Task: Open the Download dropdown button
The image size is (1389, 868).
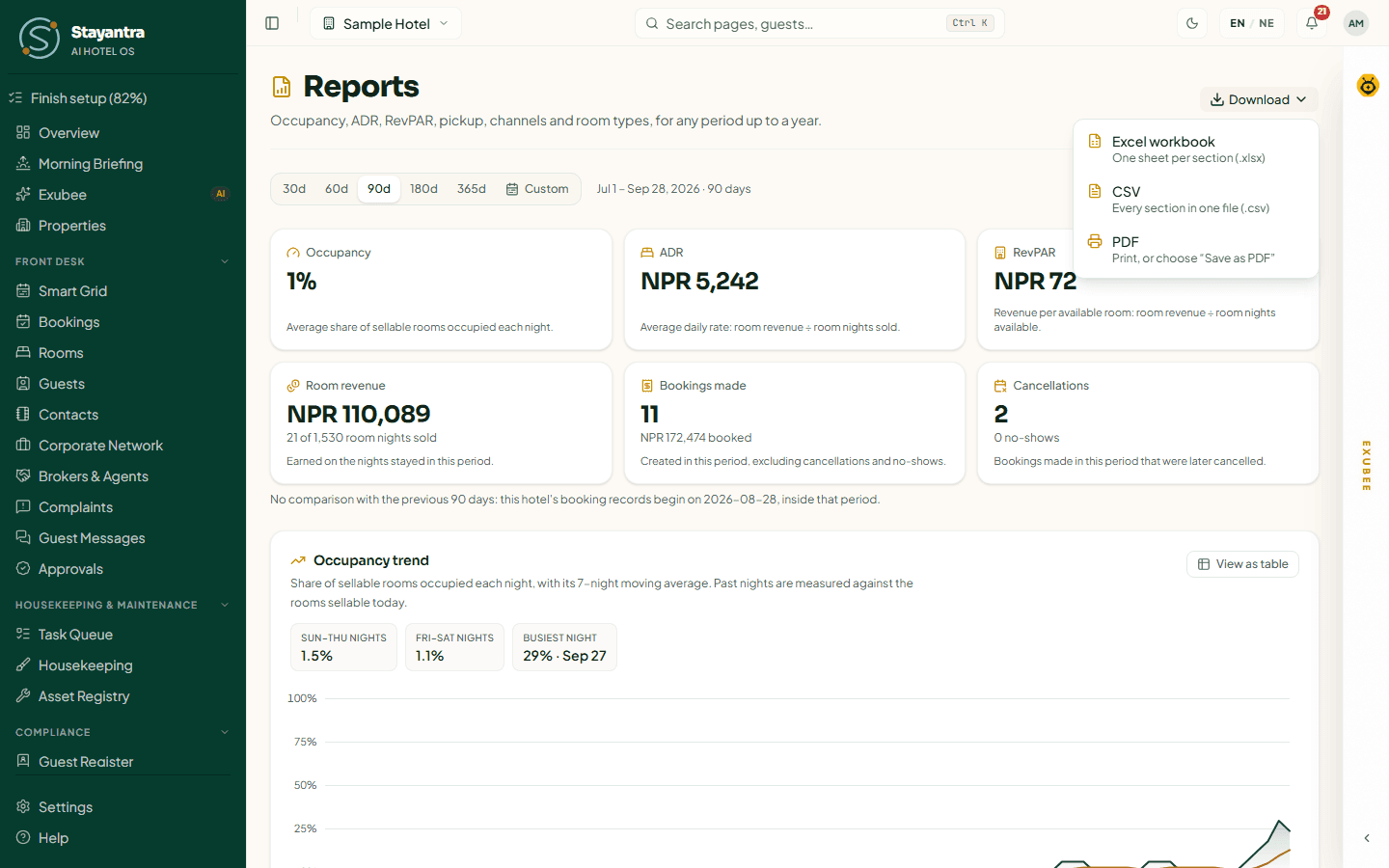Action: click(1259, 99)
